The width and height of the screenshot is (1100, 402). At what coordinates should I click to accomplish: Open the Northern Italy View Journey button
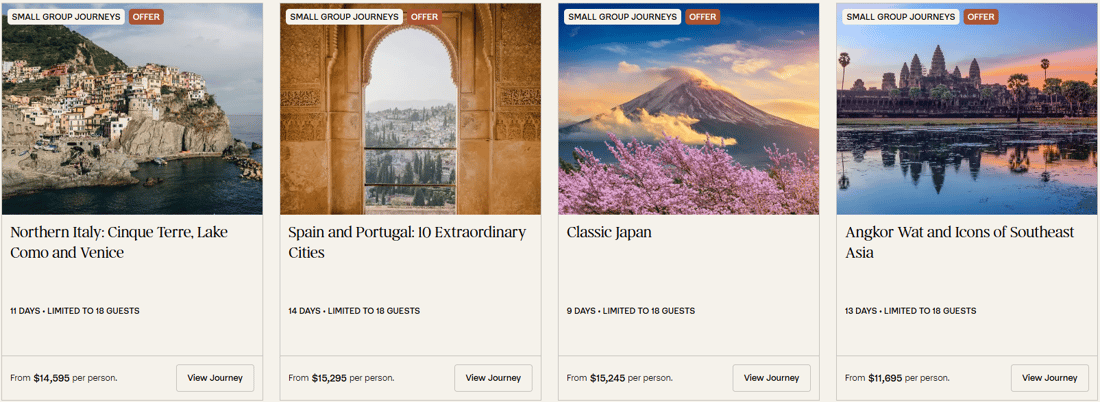coord(215,378)
